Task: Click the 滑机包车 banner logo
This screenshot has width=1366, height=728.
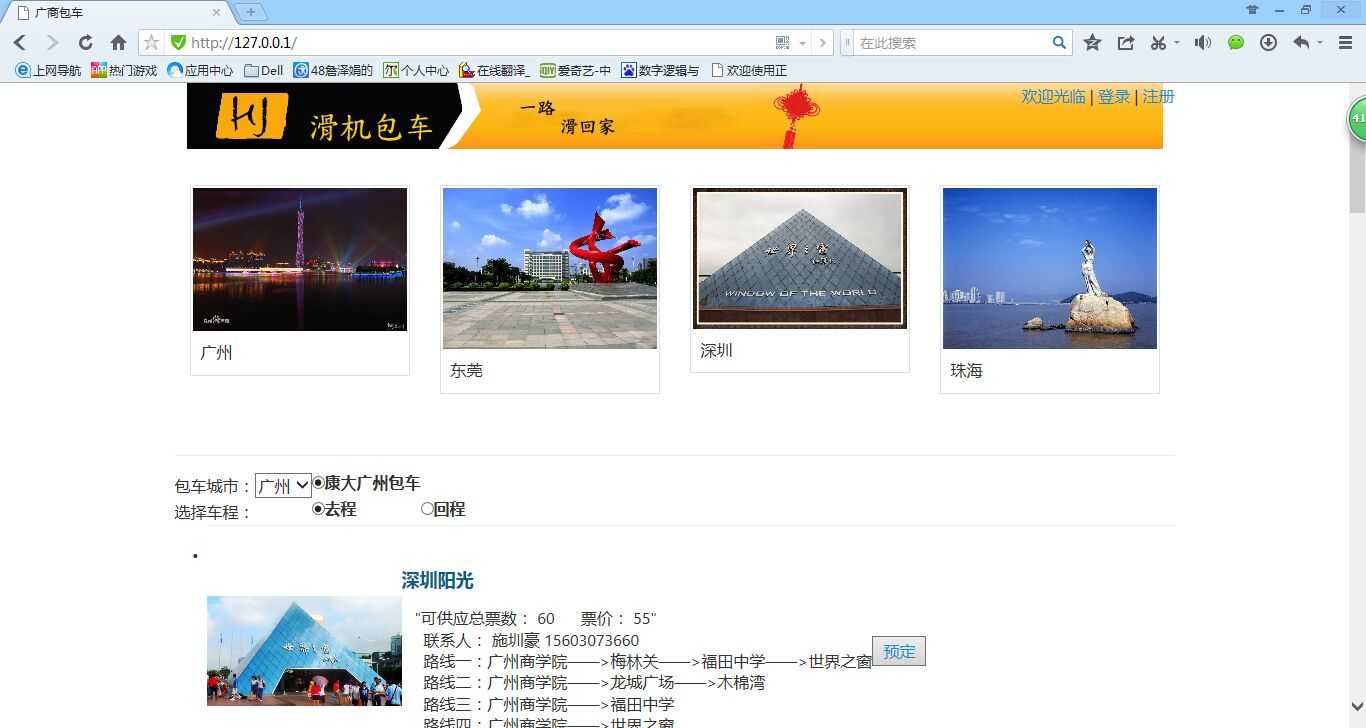Action: coord(325,116)
